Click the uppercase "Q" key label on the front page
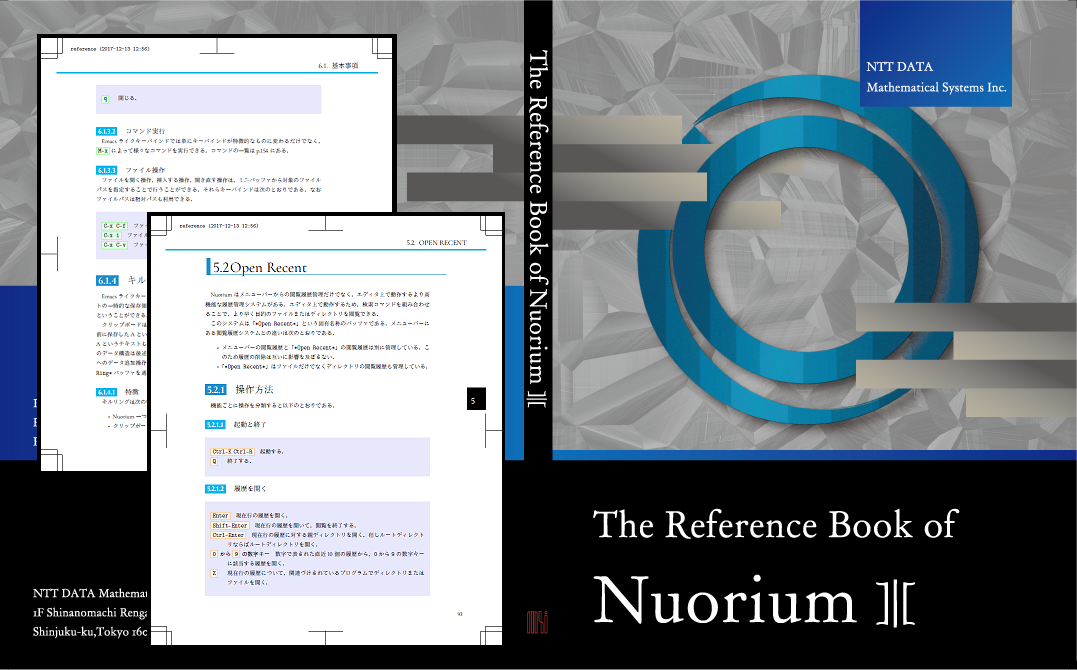 tap(214, 461)
